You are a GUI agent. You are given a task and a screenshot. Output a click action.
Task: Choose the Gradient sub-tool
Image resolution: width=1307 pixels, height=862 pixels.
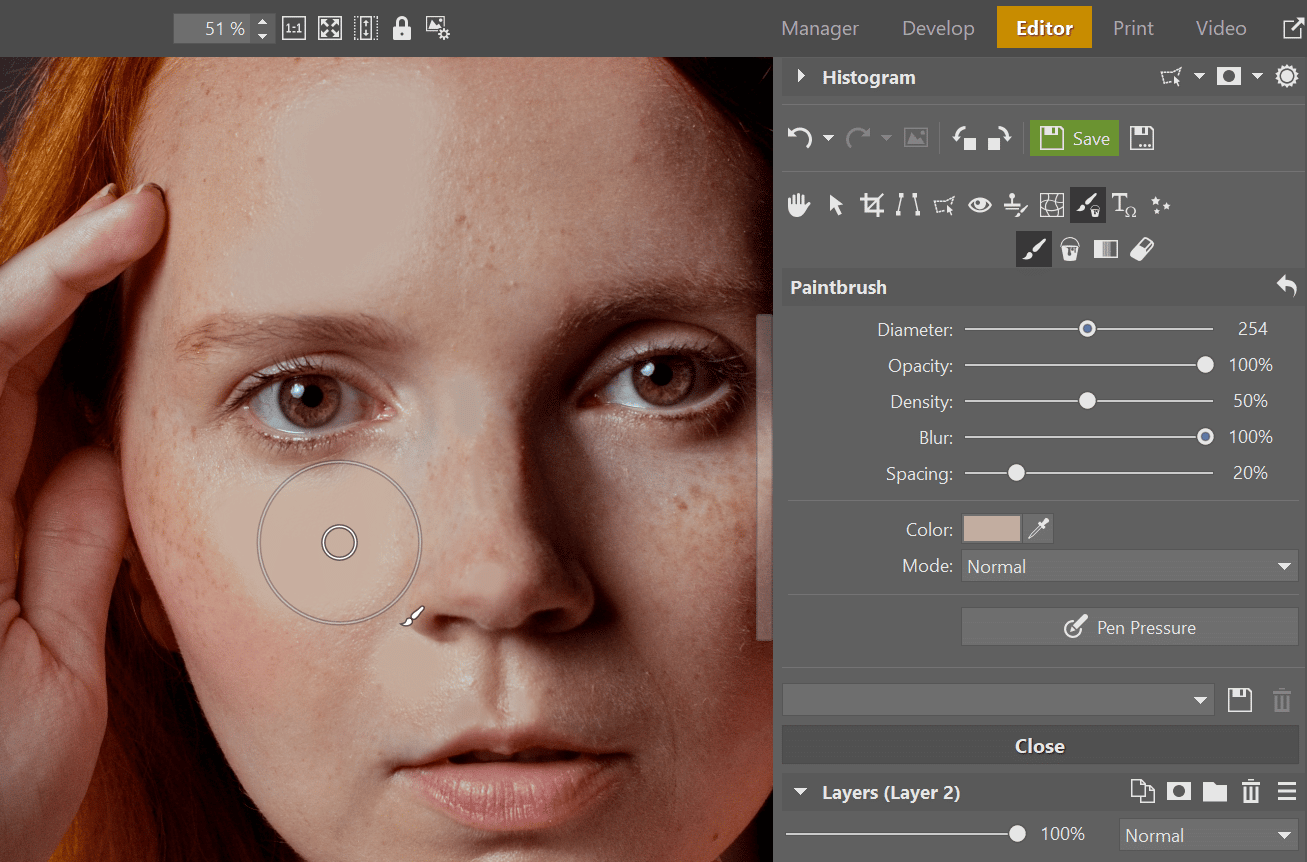(x=1105, y=249)
